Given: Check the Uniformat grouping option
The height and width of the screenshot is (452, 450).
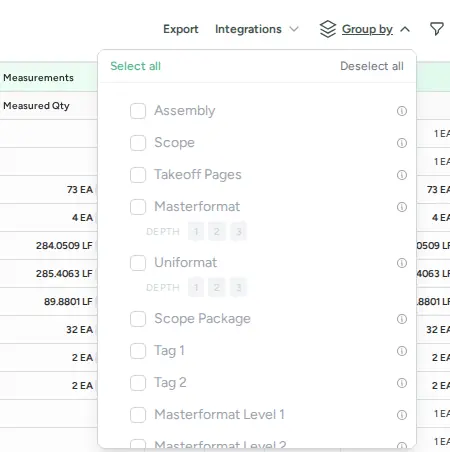Looking at the screenshot, I should point(138,263).
